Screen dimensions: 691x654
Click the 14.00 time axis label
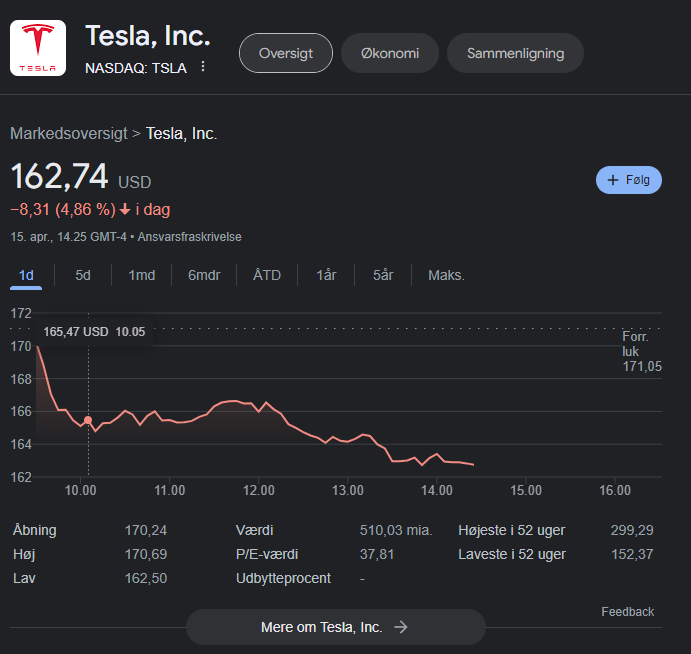[x=437, y=490]
